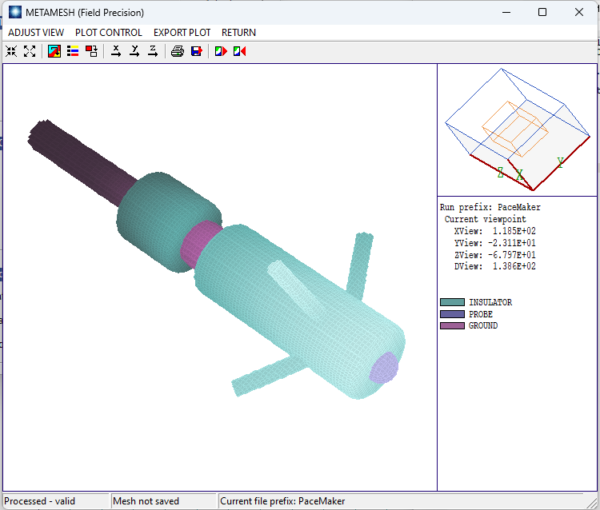
Task: Click the colored plot style icon
Action: pos(54,51)
